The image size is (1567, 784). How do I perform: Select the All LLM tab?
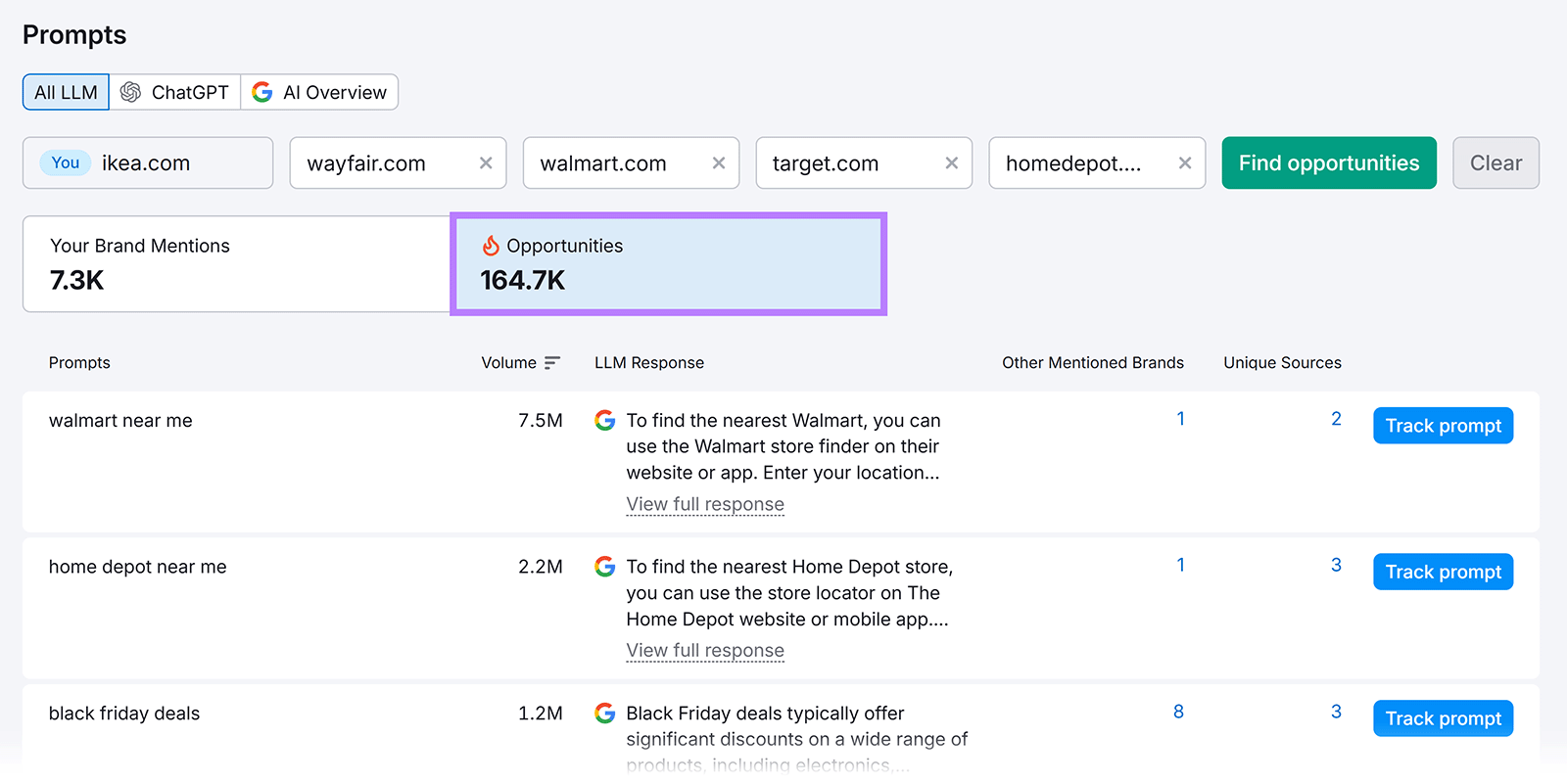66,93
